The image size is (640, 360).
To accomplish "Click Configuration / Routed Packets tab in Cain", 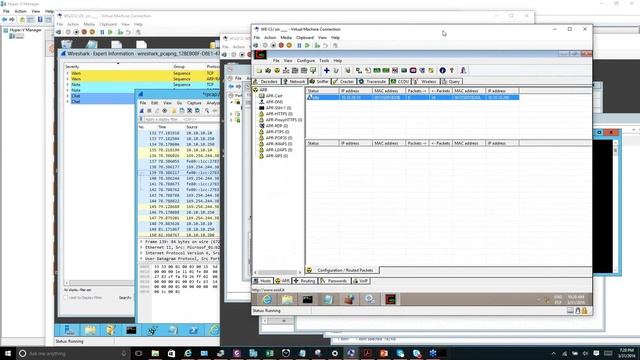I will pyautogui.click(x=342, y=270).
